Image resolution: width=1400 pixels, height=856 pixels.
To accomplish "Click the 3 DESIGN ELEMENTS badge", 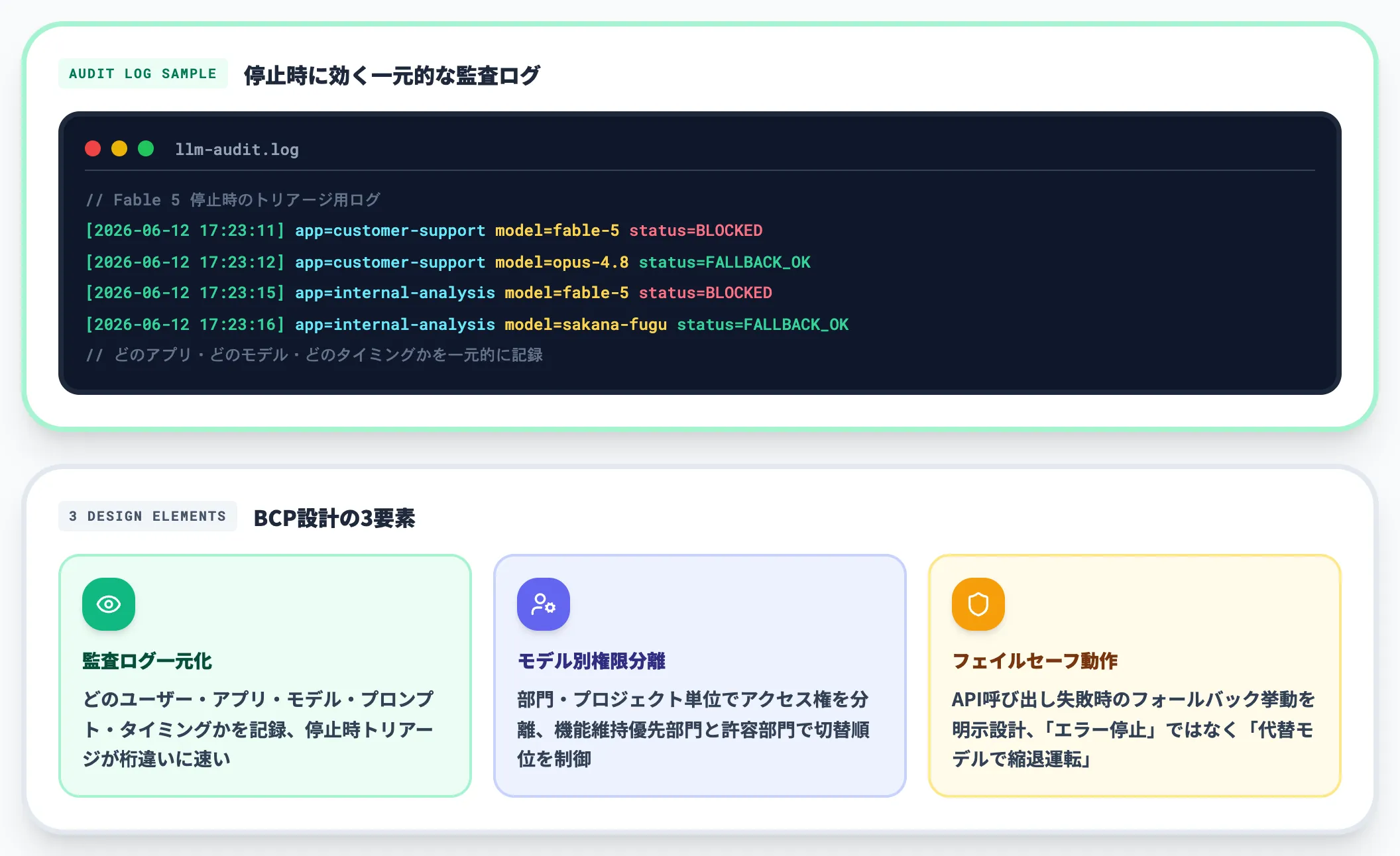I will [148, 516].
